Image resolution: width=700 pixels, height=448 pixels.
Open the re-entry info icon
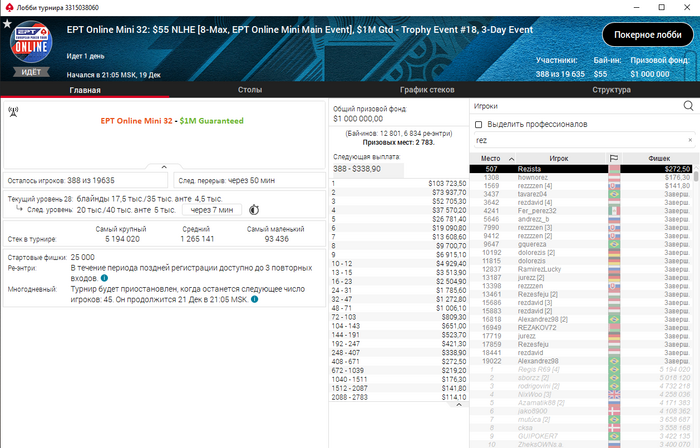pyautogui.click(x=104, y=278)
